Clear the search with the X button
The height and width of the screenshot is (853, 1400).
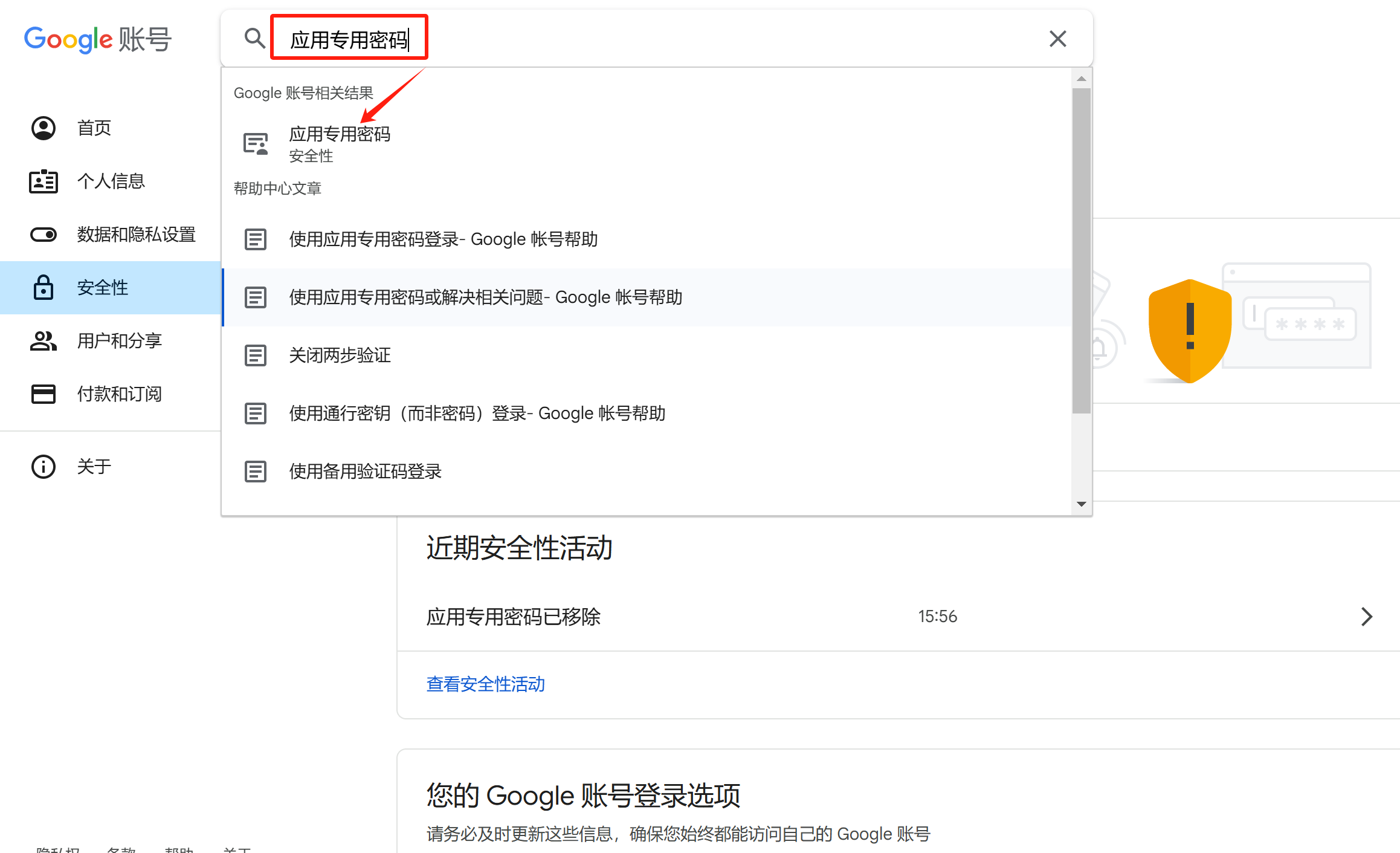(1057, 39)
